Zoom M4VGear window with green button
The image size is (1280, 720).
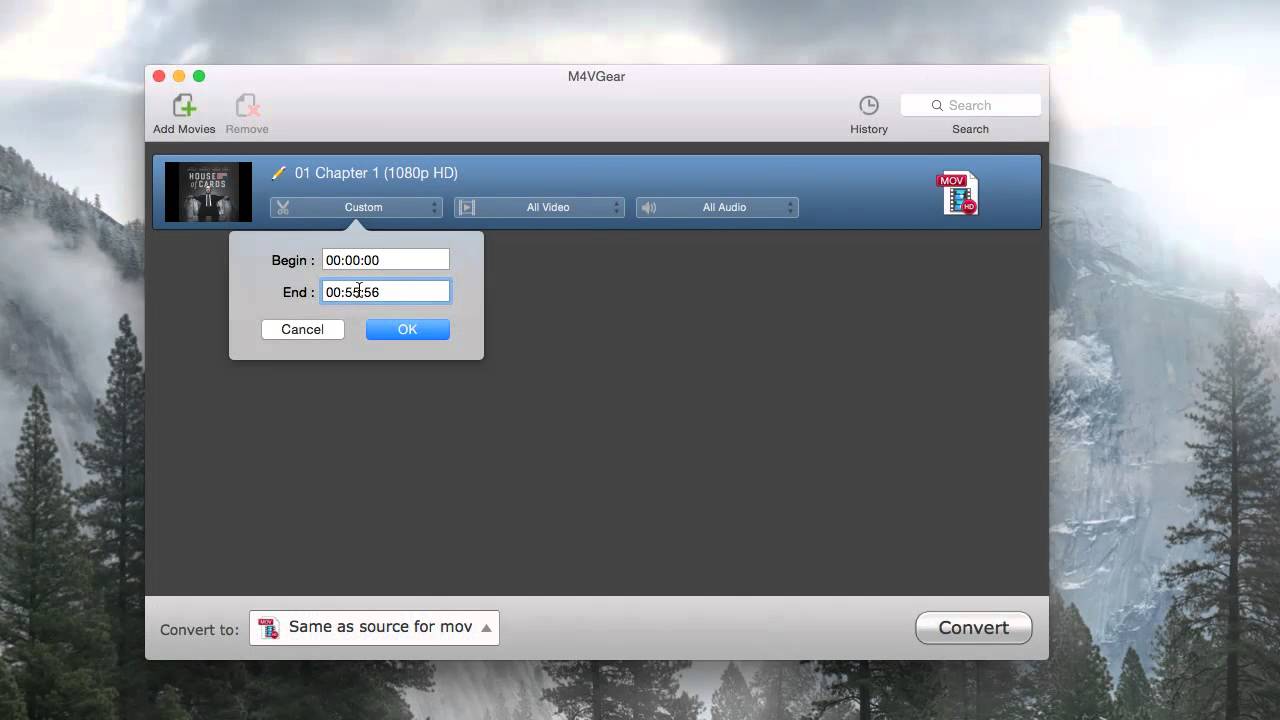click(199, 76)
